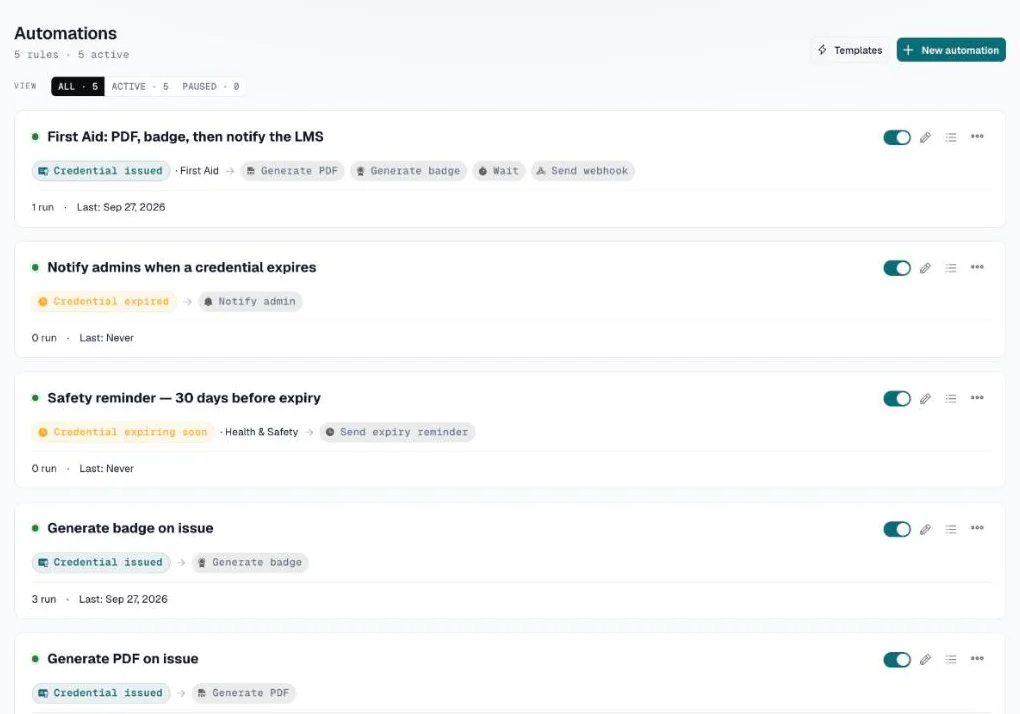The image size is (1020, 714).
Task: Open run log list for First Aid automation
Action: click(951, 137)
